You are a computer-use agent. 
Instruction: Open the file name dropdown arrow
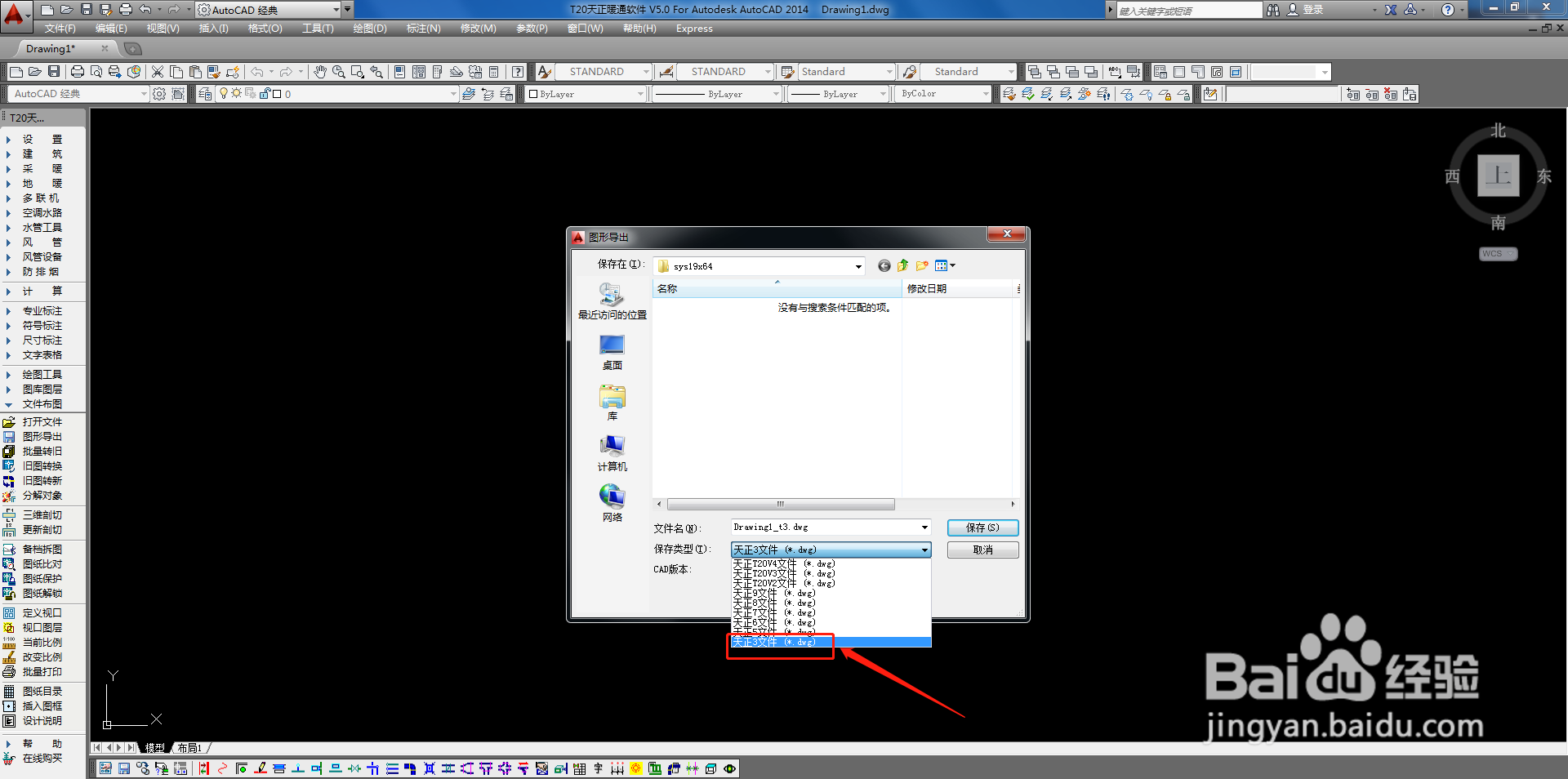[924, 527]
